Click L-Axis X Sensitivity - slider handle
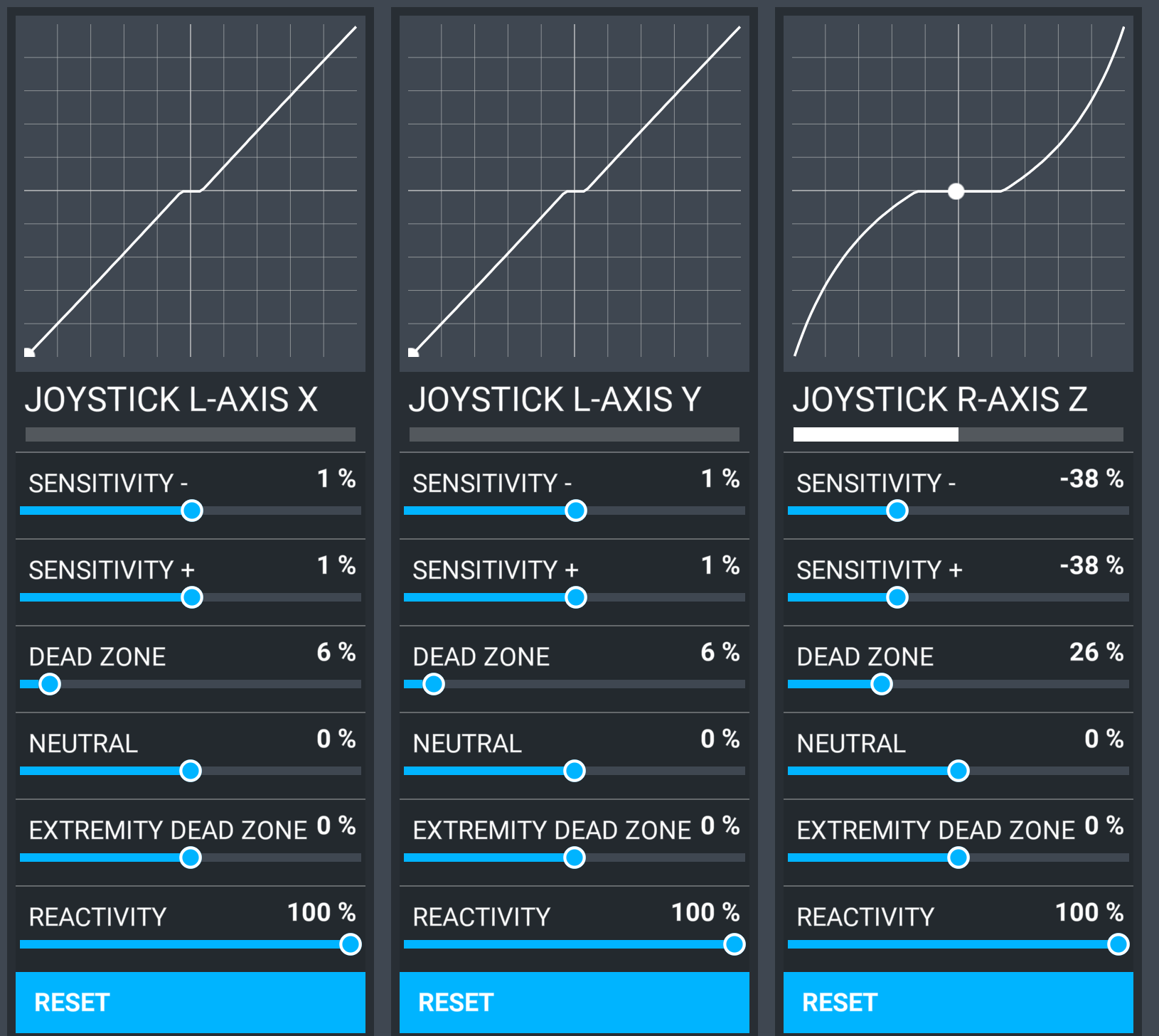 pyautogui.click(x=192, y=511)
